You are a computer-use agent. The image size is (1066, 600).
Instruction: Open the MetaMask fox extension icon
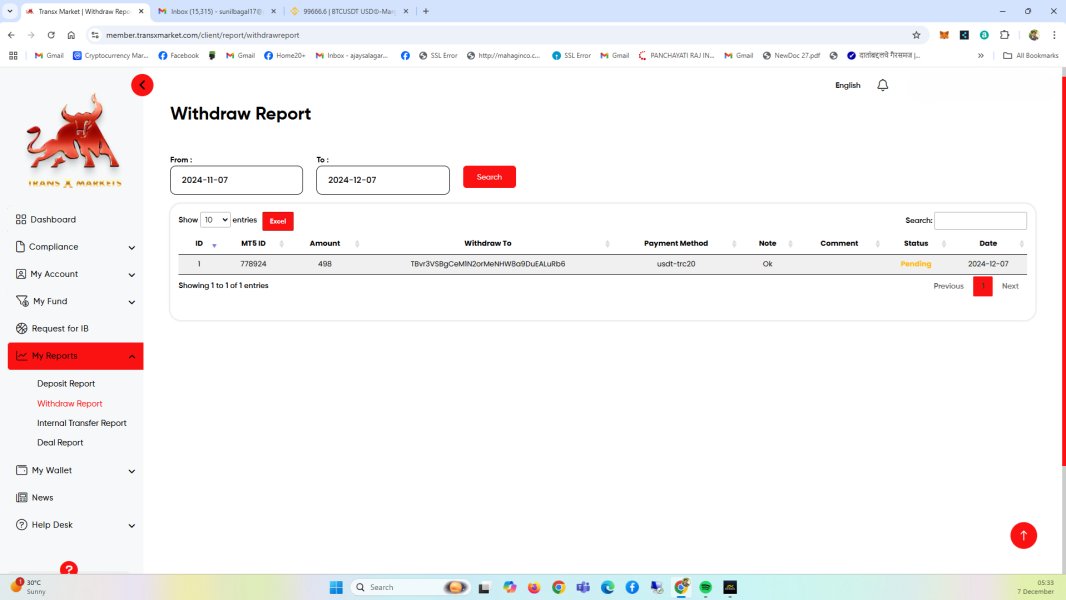coord(943,34)
